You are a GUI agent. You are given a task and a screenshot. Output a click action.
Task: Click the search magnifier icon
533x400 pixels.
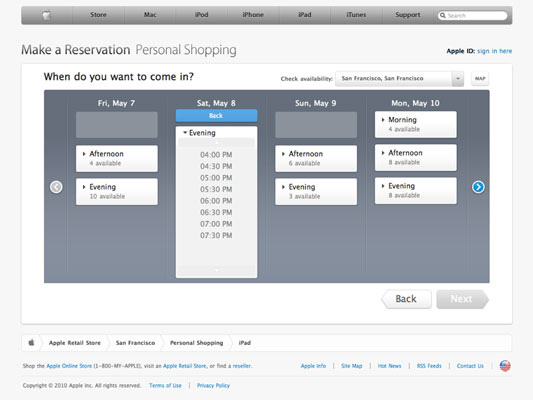pyautogui.click(x=443, y=15)
